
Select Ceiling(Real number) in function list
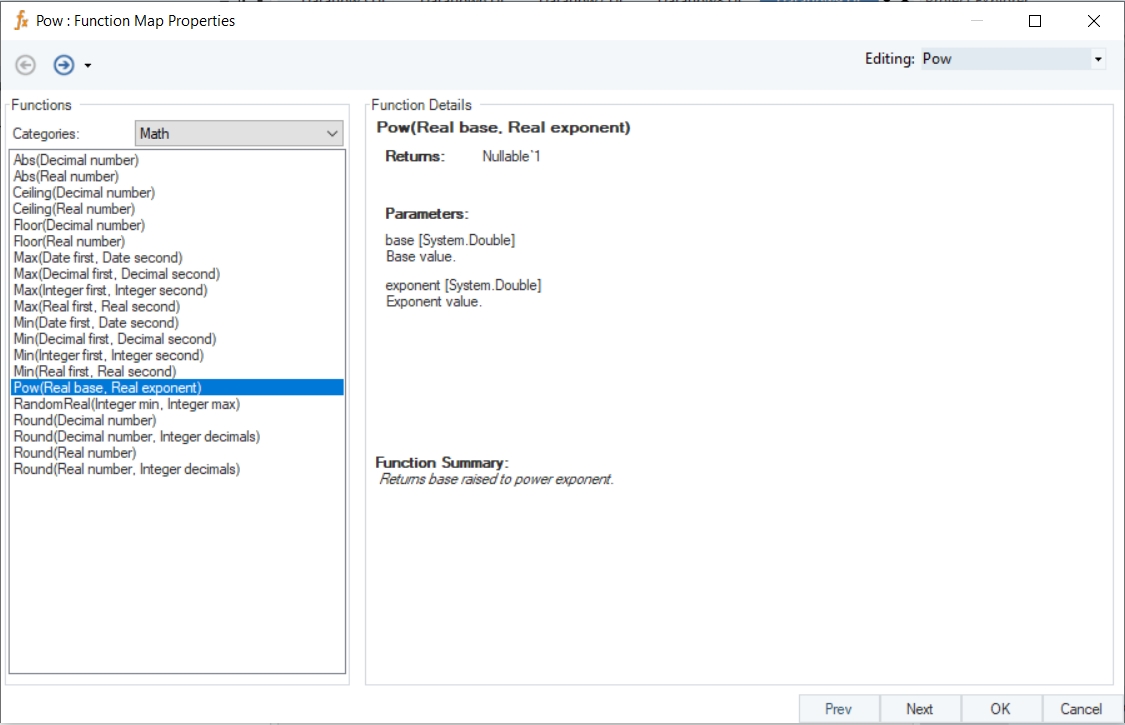point(74,209)
